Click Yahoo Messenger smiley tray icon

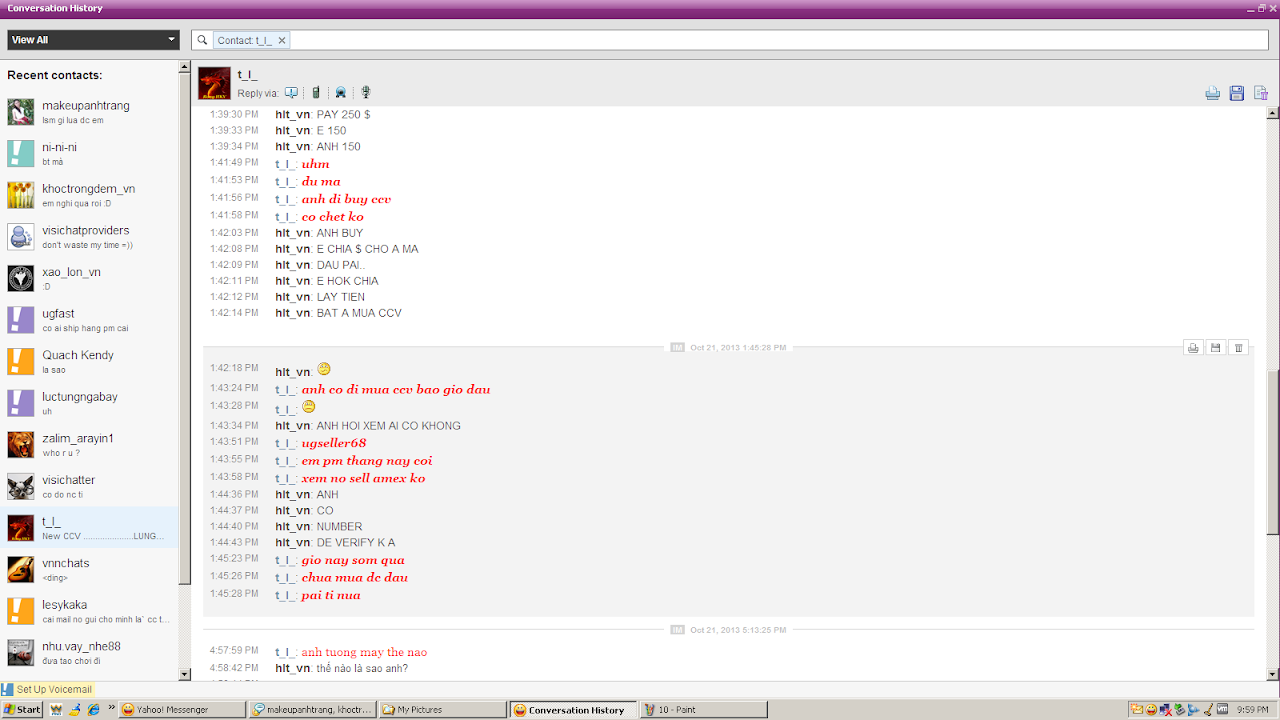coord(1151,710)
